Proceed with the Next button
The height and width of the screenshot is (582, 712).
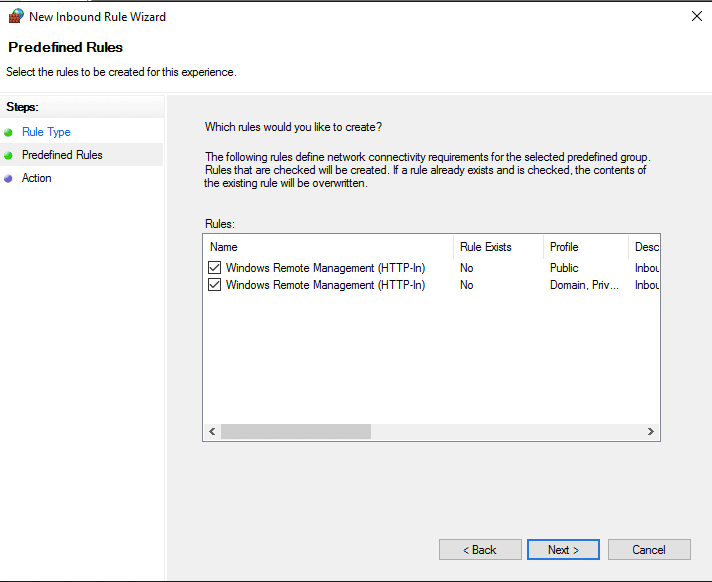[563, 549]
